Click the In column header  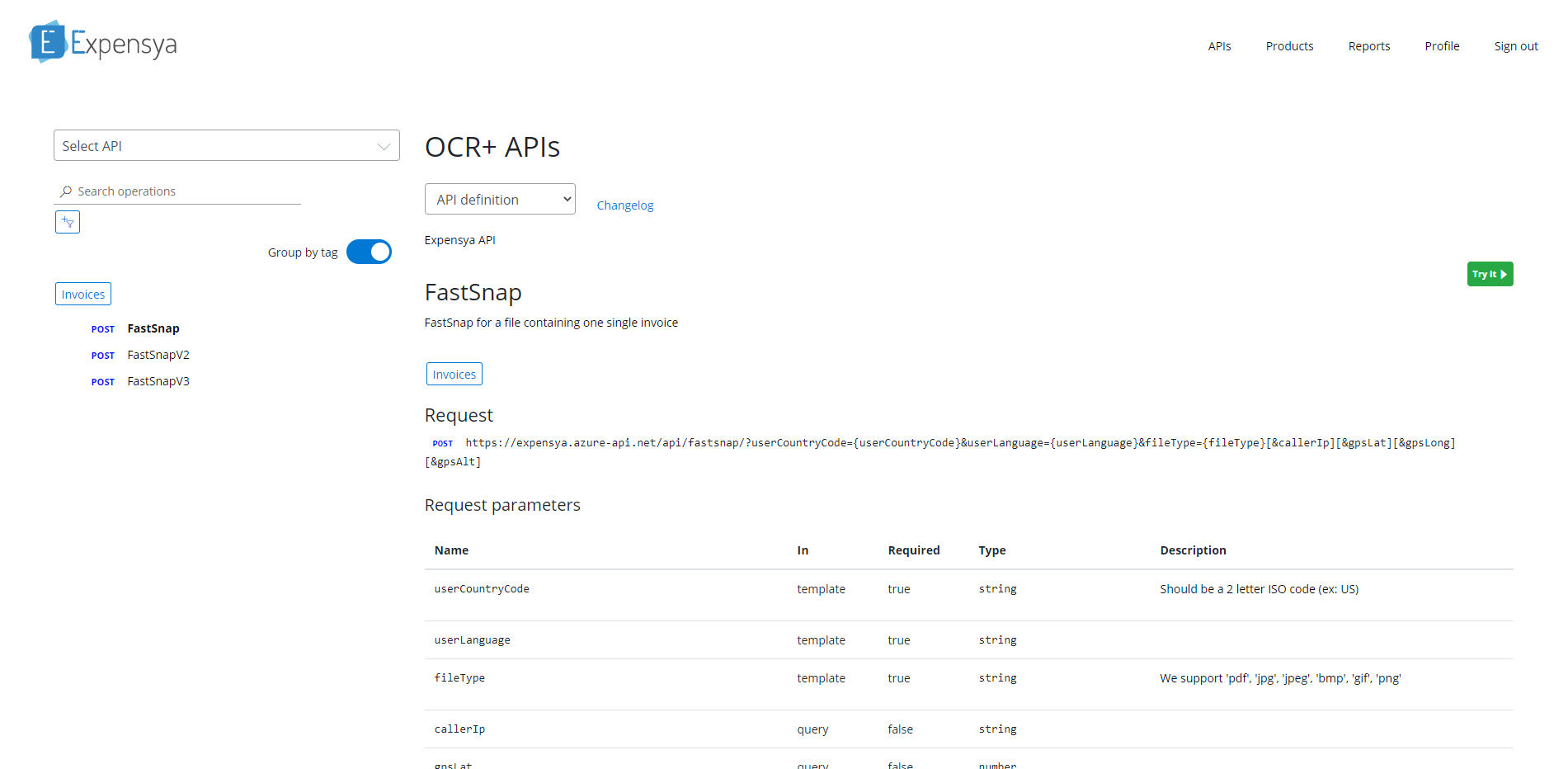pyautogui.click(x=803, y=550)
